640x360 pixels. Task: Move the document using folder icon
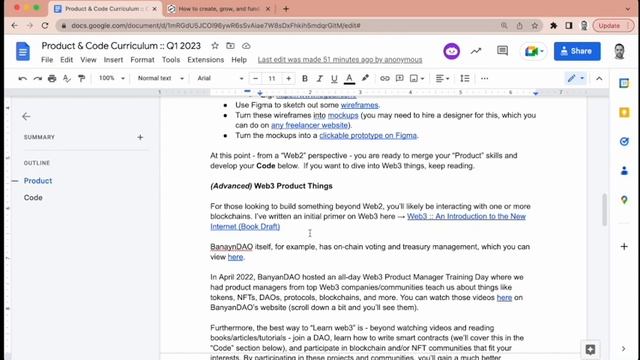[231, 46]
